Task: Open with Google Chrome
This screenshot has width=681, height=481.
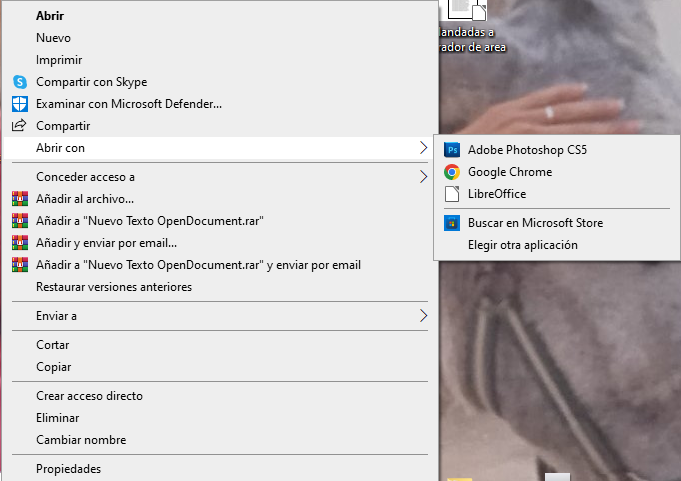Action: pyautogui.click(x=557, y=172)
